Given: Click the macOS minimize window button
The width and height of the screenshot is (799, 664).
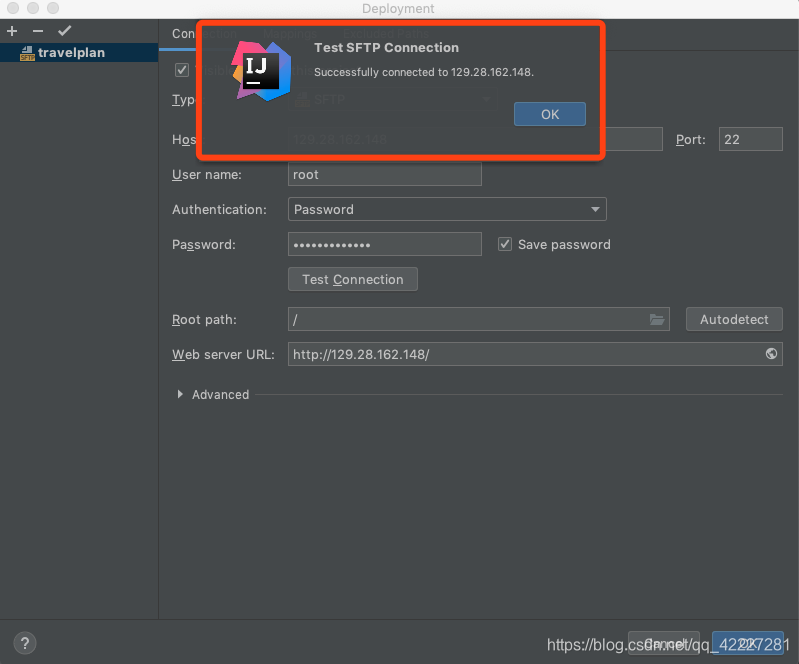Looking at the screenshot, I should [x=33, y=8].
